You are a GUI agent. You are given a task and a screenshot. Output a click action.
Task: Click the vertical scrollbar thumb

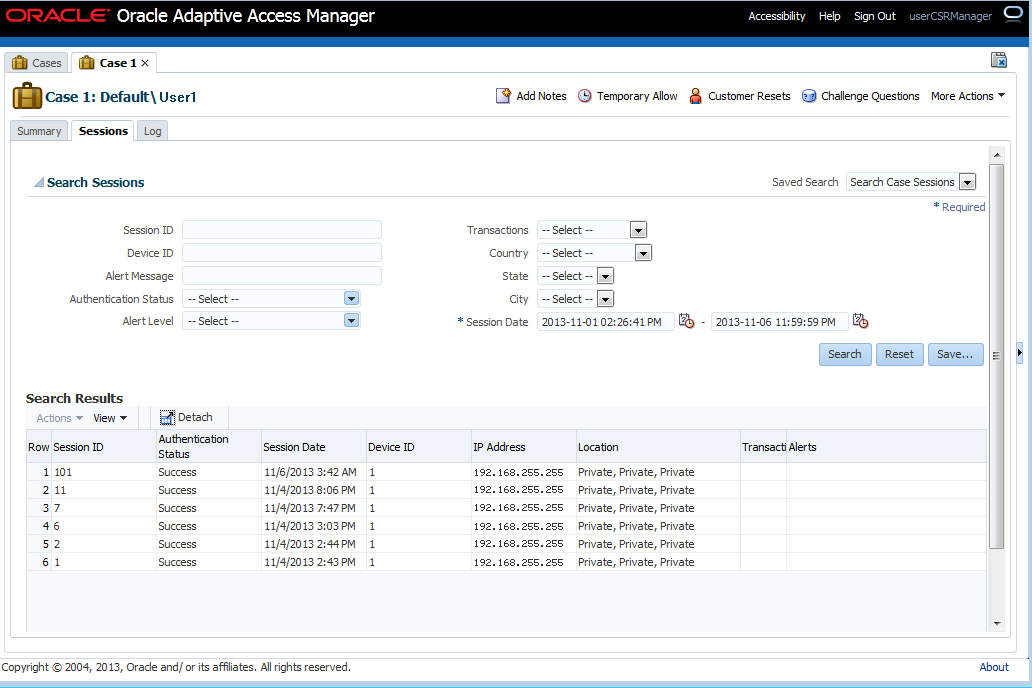pyautogui.click(x=997, y=356)
